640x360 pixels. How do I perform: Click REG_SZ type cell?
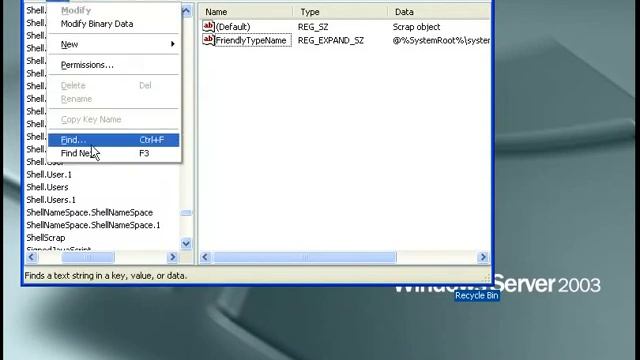[313, 27]
